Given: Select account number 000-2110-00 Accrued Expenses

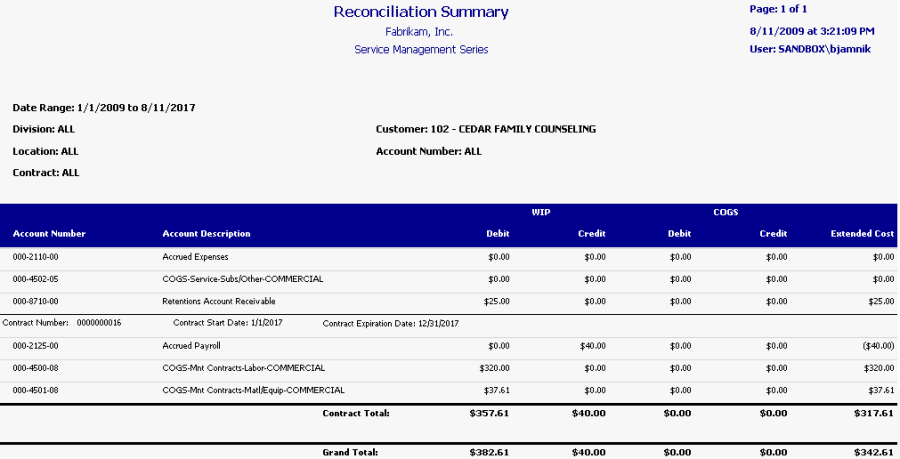Looking at the screenshot, I should pos(36,257).
